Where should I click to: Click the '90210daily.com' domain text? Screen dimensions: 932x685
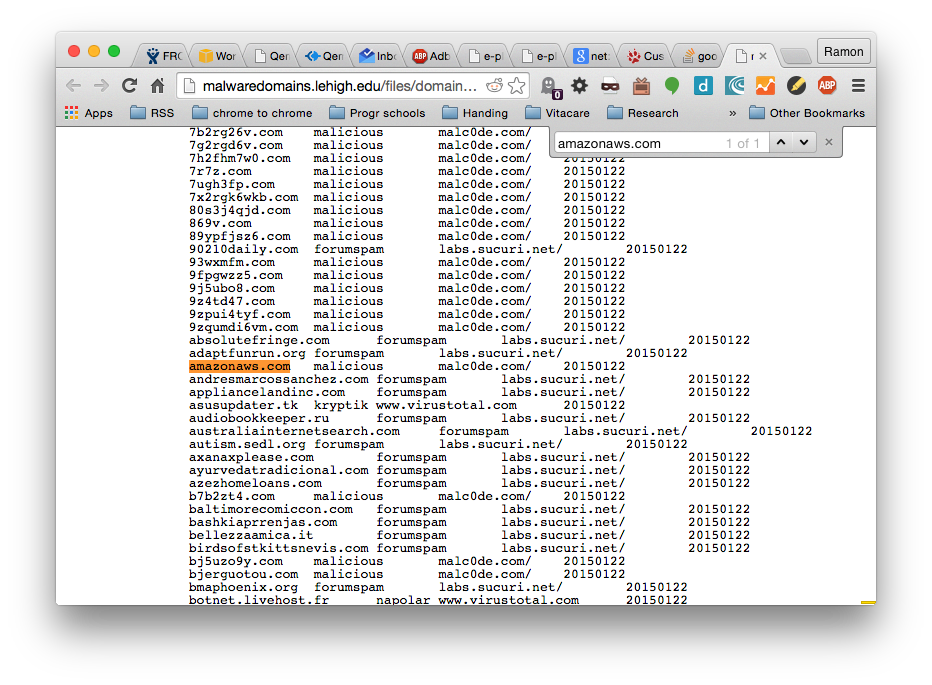[244, 249]
